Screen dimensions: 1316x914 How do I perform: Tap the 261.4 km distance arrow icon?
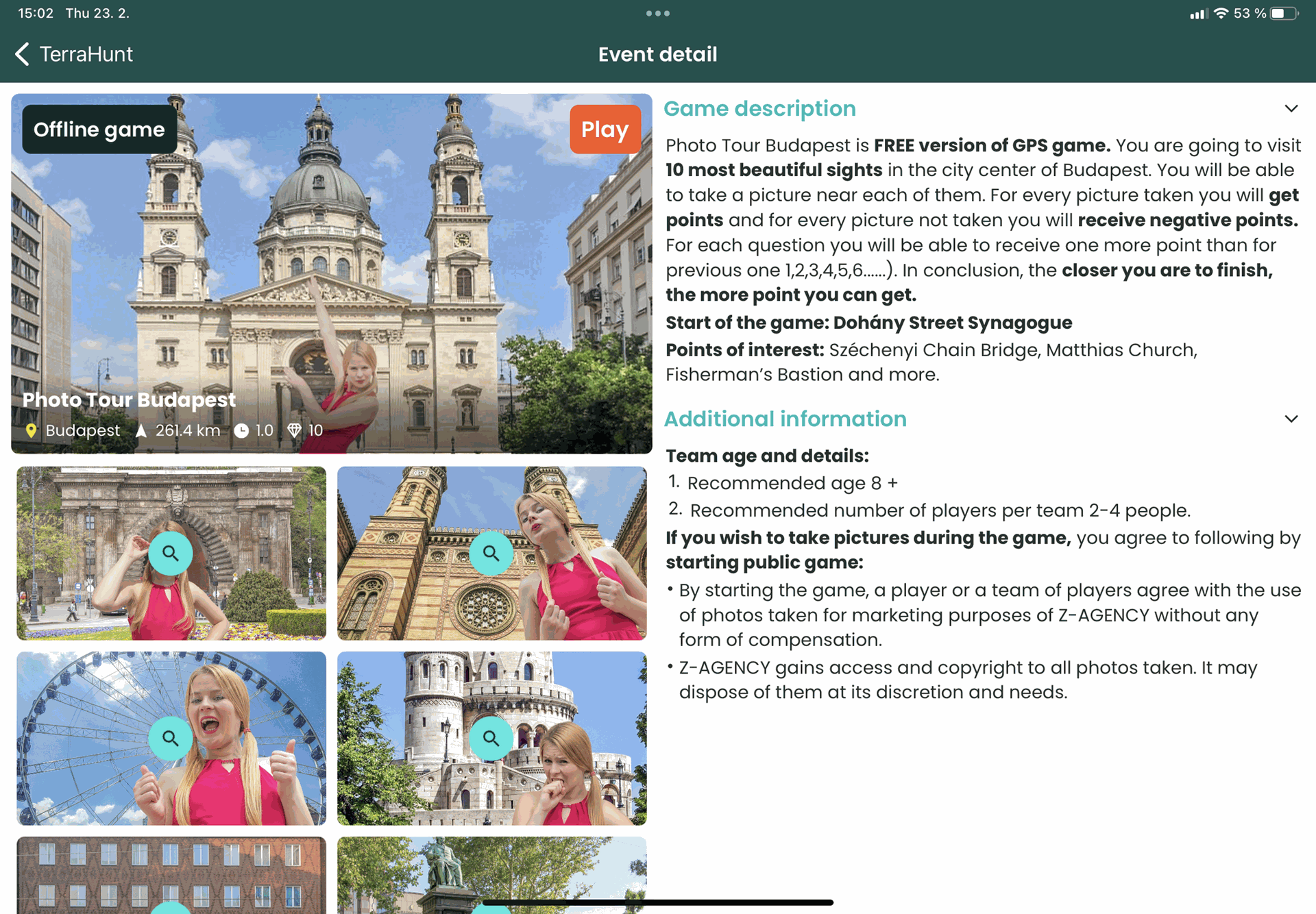141,430
